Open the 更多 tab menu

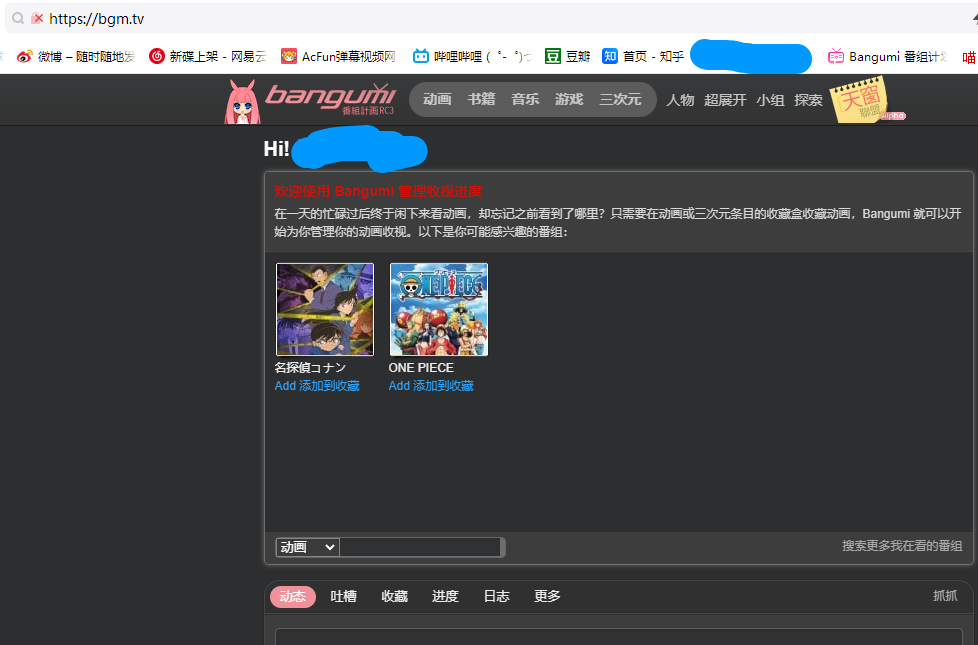[547, 596]
